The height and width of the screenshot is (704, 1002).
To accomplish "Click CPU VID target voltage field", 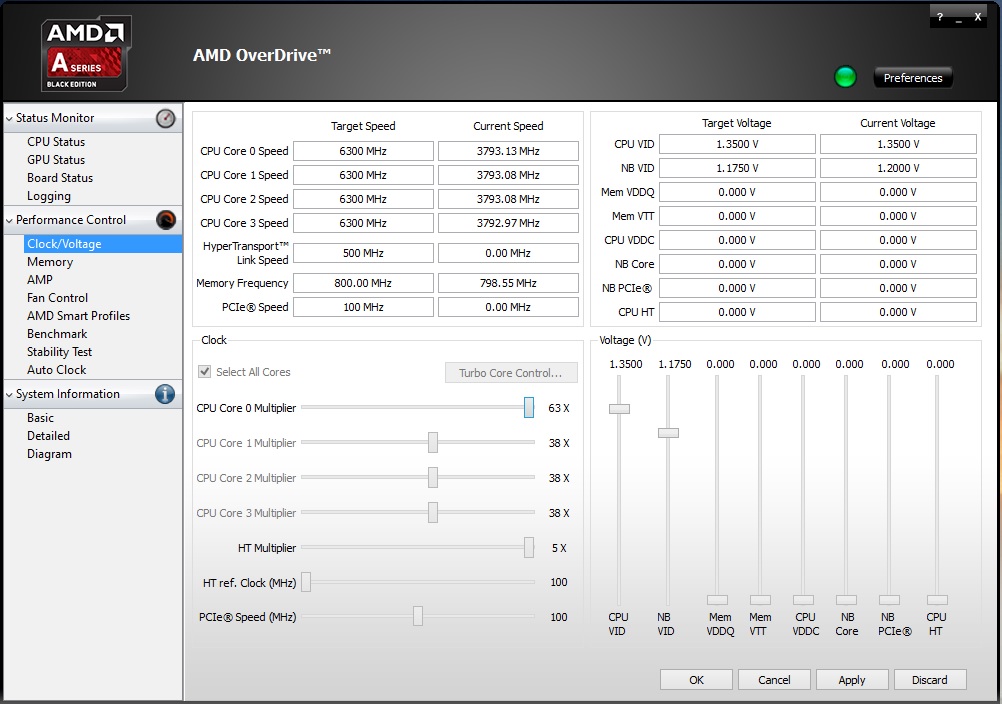I will click(x=737, y=144).
